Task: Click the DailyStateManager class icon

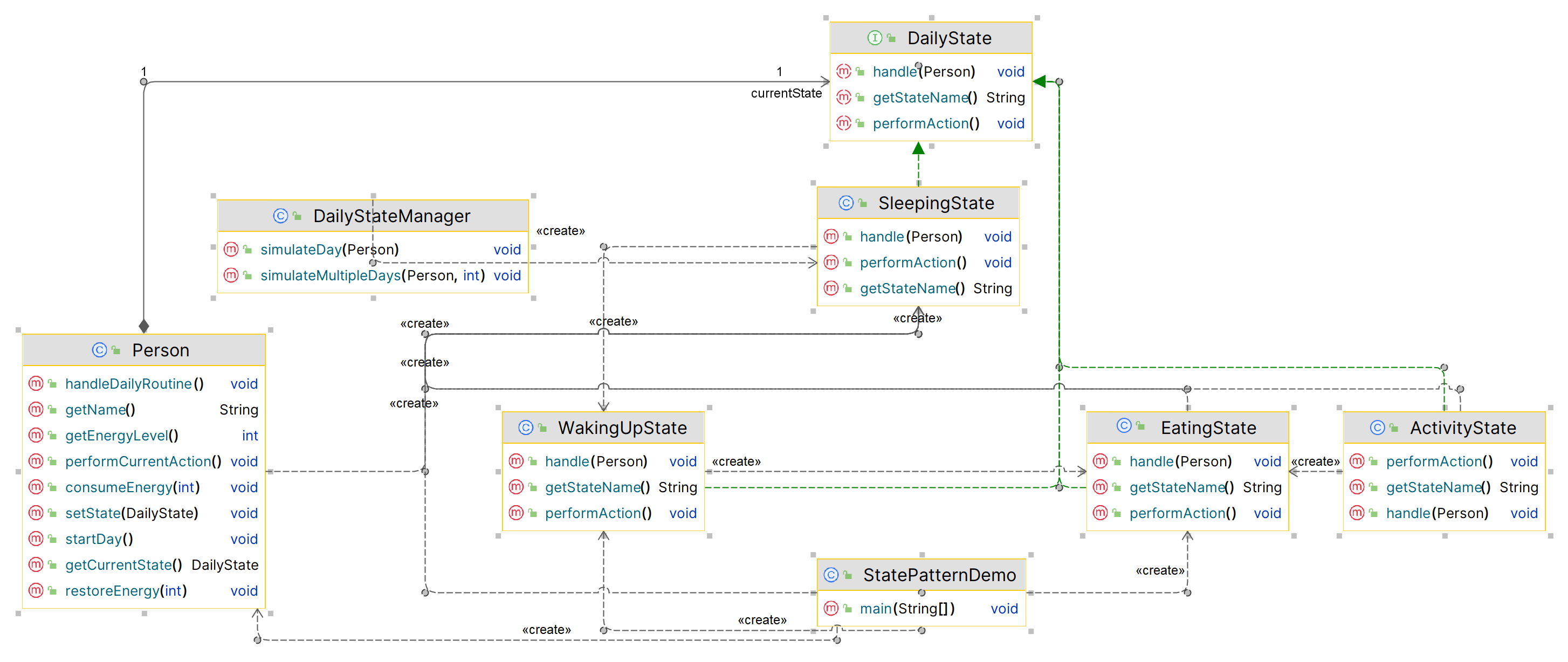Action: click(280, 216)
